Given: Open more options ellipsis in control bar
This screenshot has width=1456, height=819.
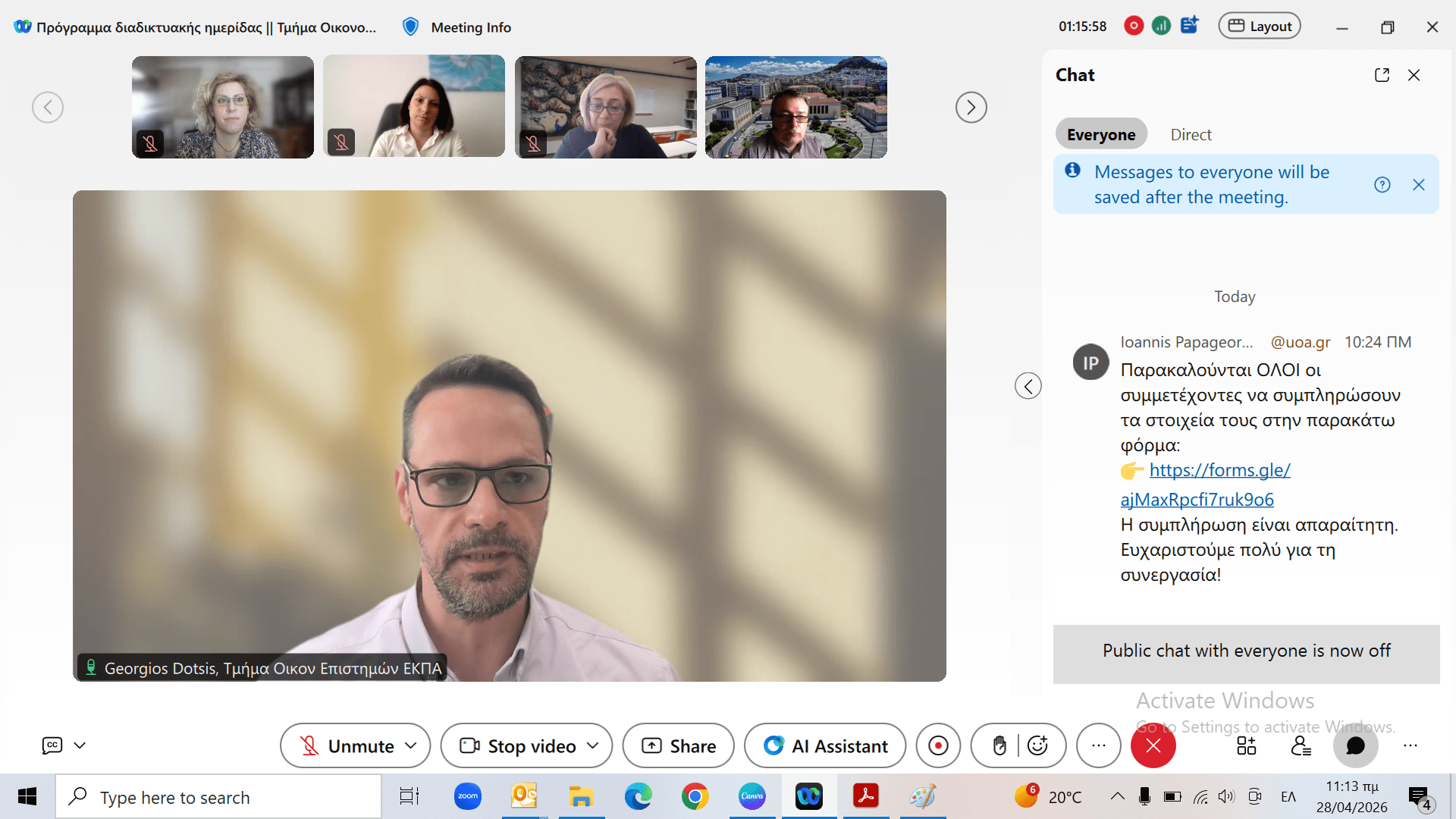Looking at the screenshot, I should [x=1099, y=746].
